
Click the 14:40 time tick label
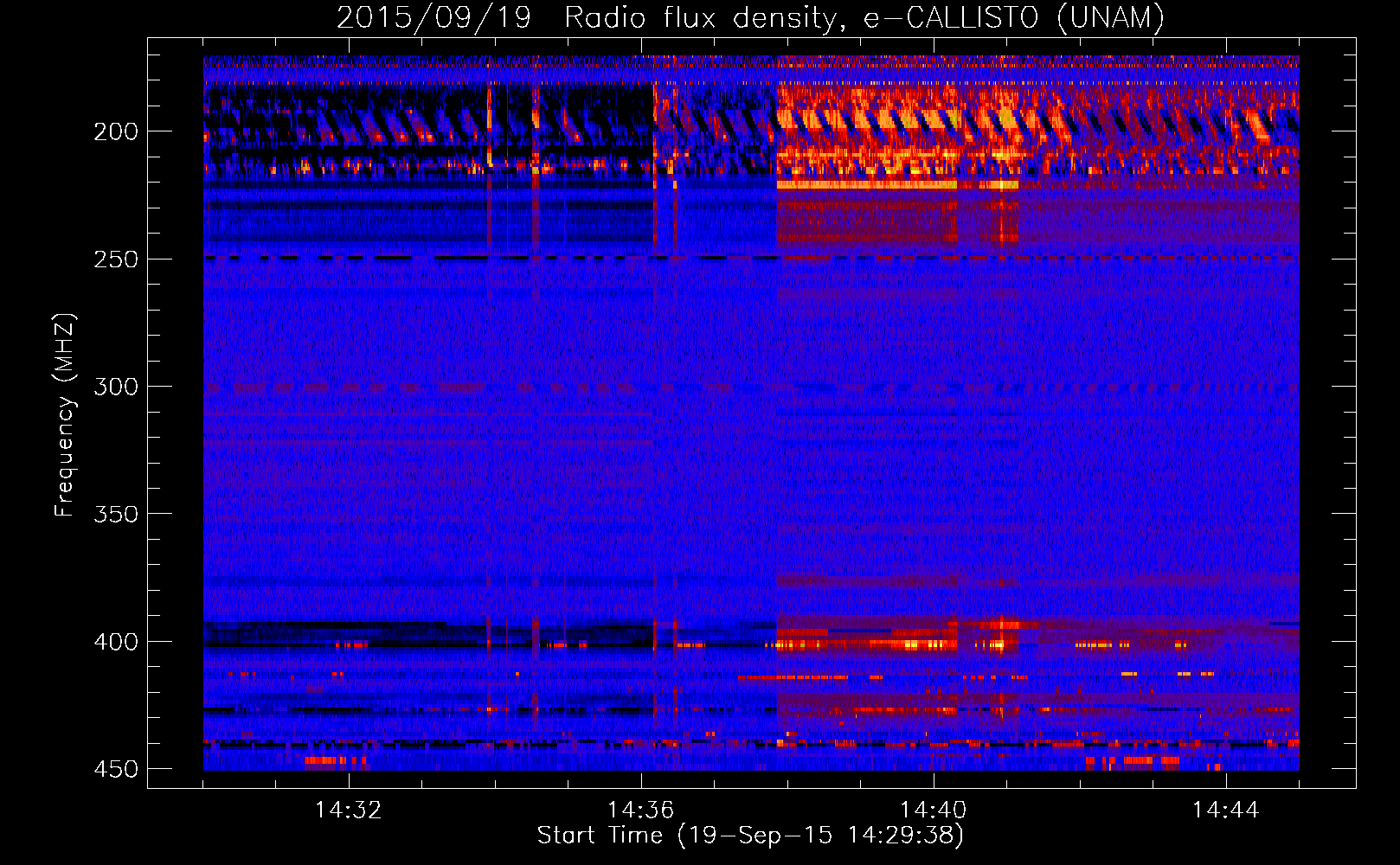[x=933, y=811]
